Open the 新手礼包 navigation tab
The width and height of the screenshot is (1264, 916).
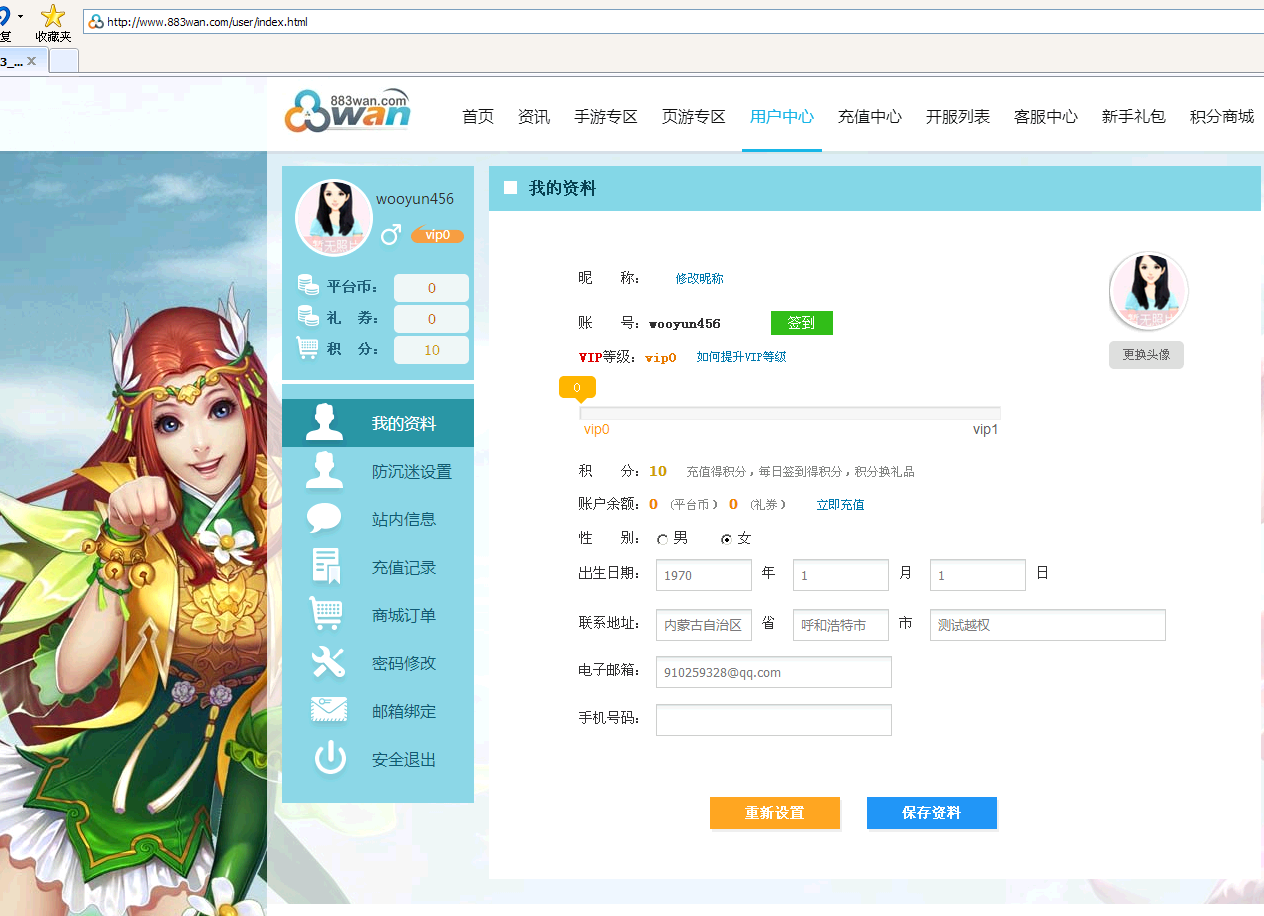[1134, 117]
